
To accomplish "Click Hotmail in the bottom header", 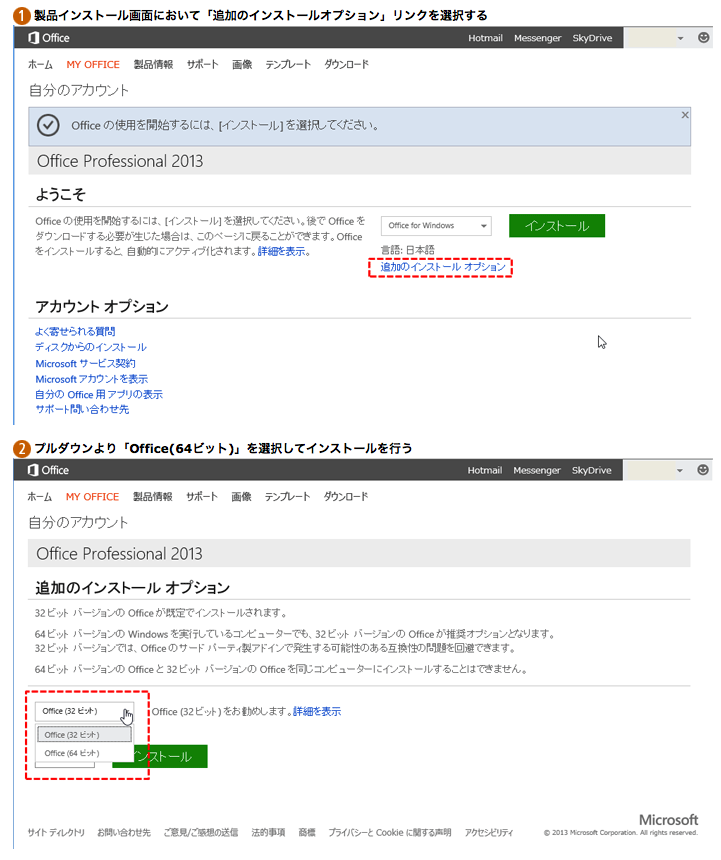I will click(x=485, y=470).
